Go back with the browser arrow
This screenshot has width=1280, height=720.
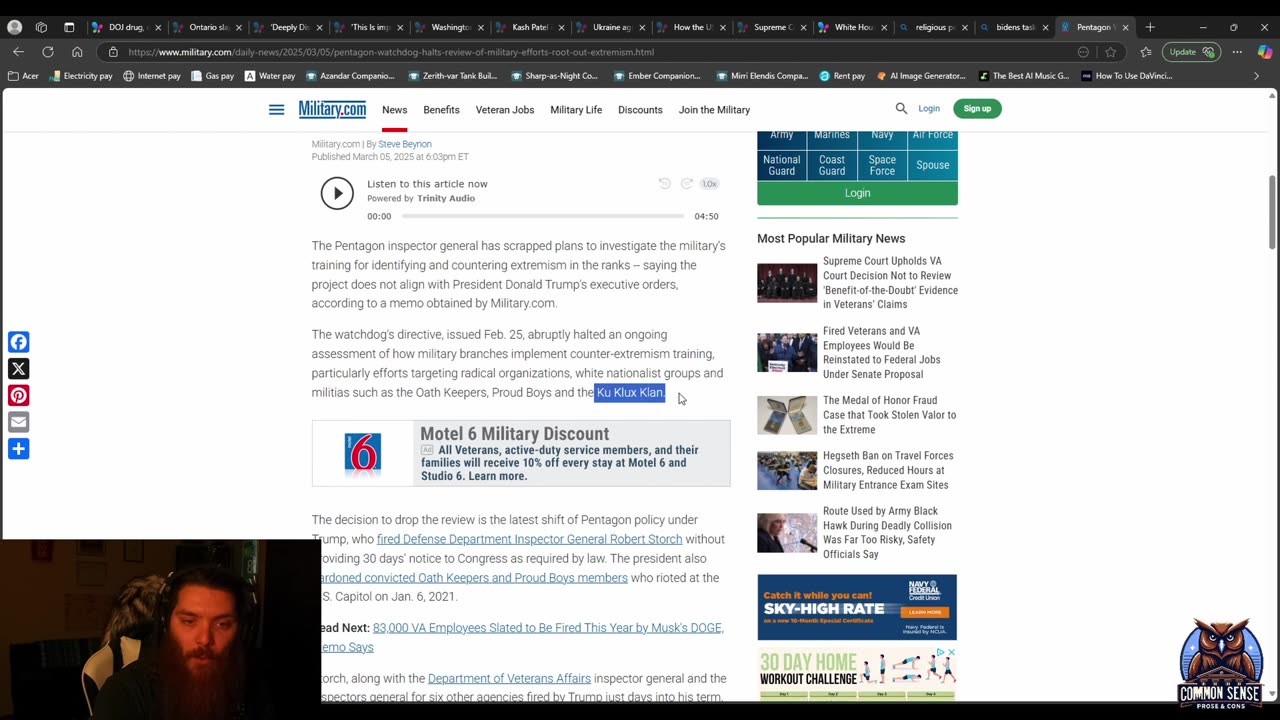pos(18,52)
